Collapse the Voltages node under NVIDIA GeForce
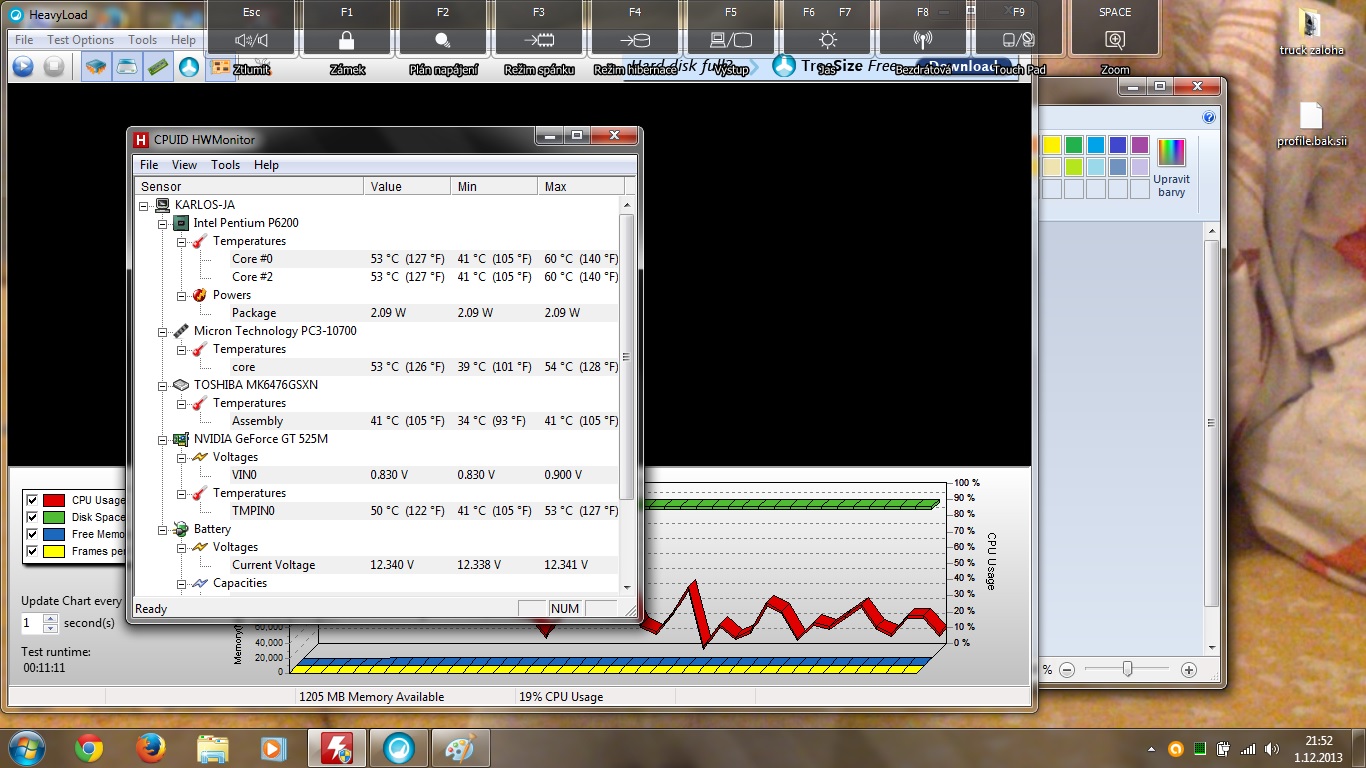The width and height of the screenshot is (1366, 768). click(182, 457)
